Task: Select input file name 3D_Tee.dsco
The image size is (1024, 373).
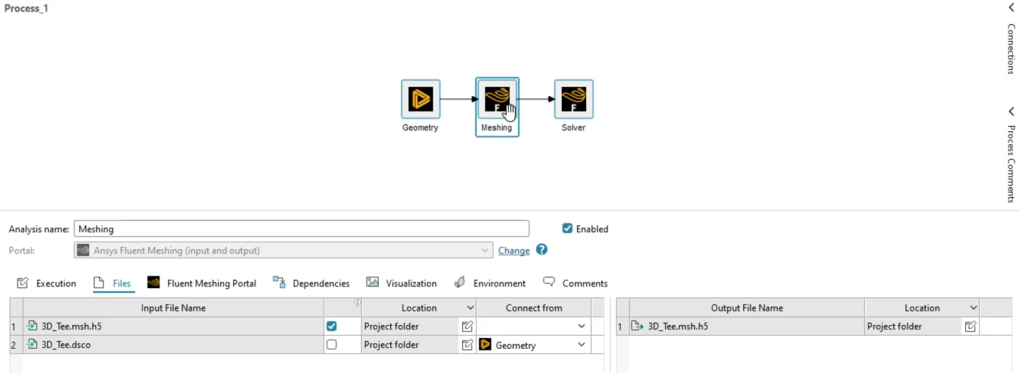Action: (66, 345)
